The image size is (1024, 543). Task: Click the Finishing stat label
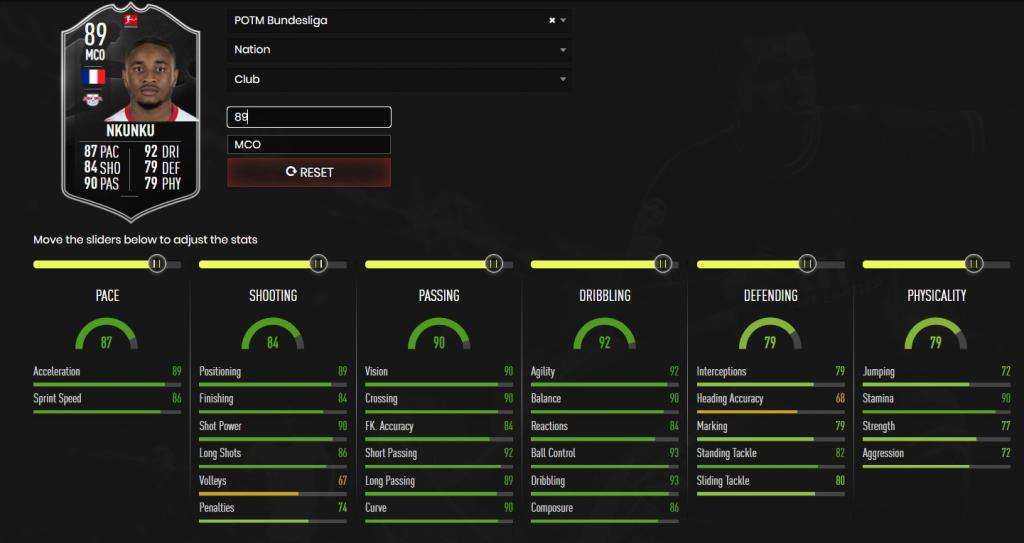click(216, 399)
